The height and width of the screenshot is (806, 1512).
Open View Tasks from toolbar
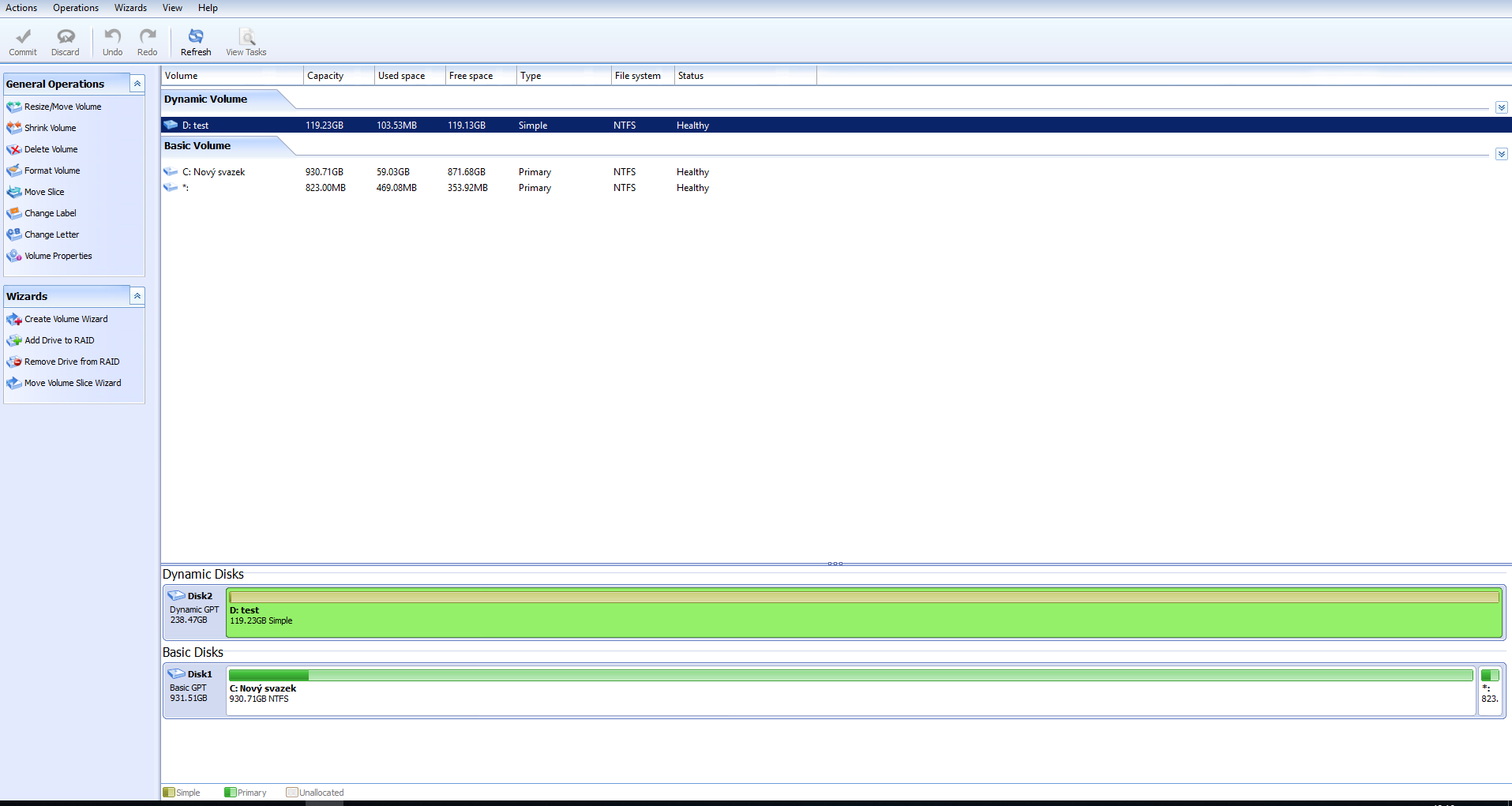(246, 42)
